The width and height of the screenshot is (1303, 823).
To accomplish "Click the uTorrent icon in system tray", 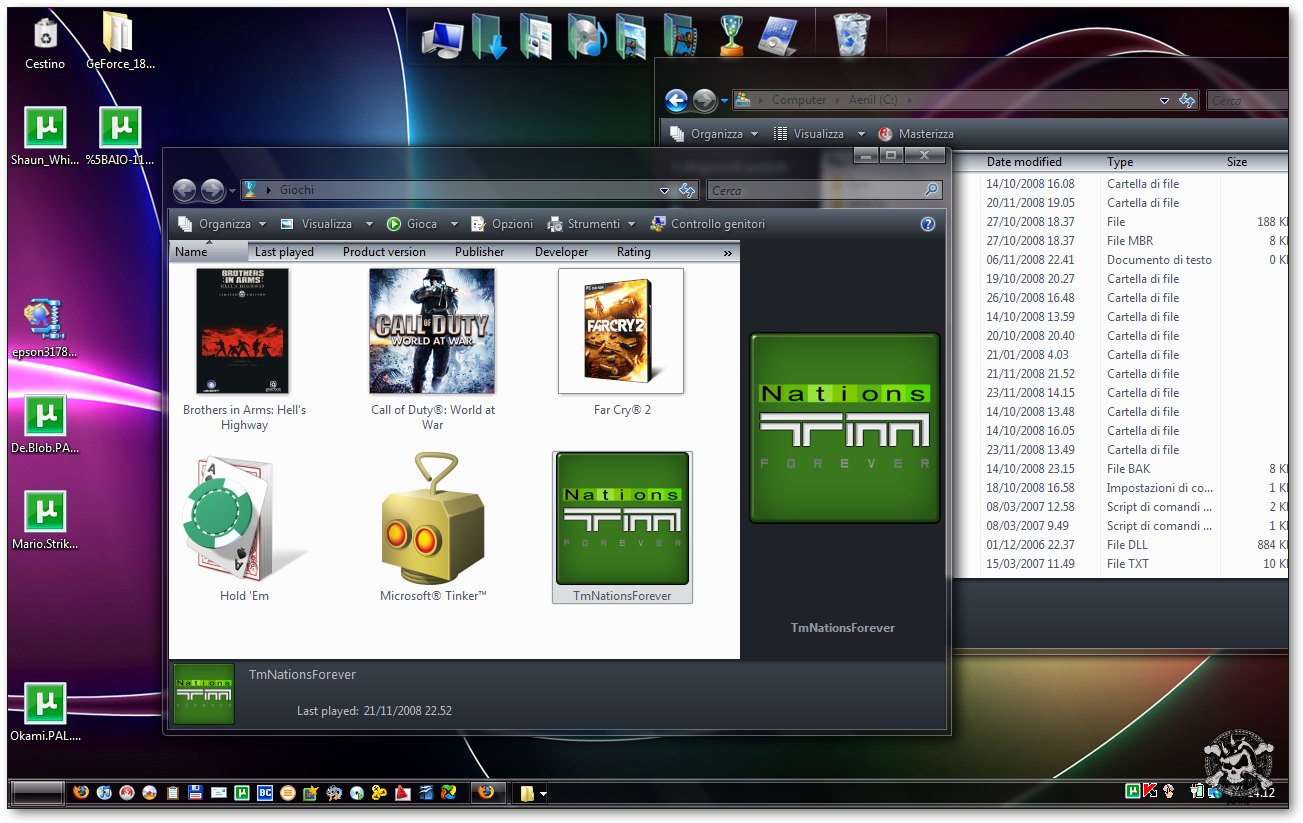I will pos(1133,791).
